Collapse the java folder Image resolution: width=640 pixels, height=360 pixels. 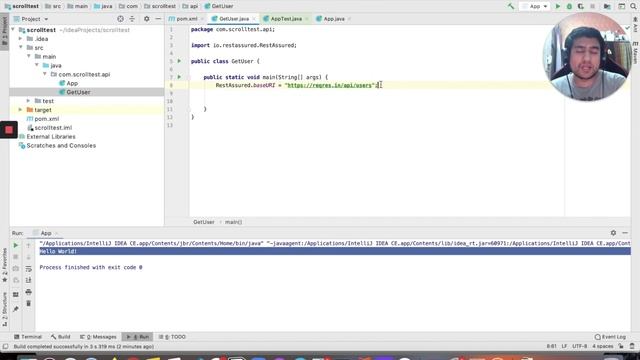point(37,65)
